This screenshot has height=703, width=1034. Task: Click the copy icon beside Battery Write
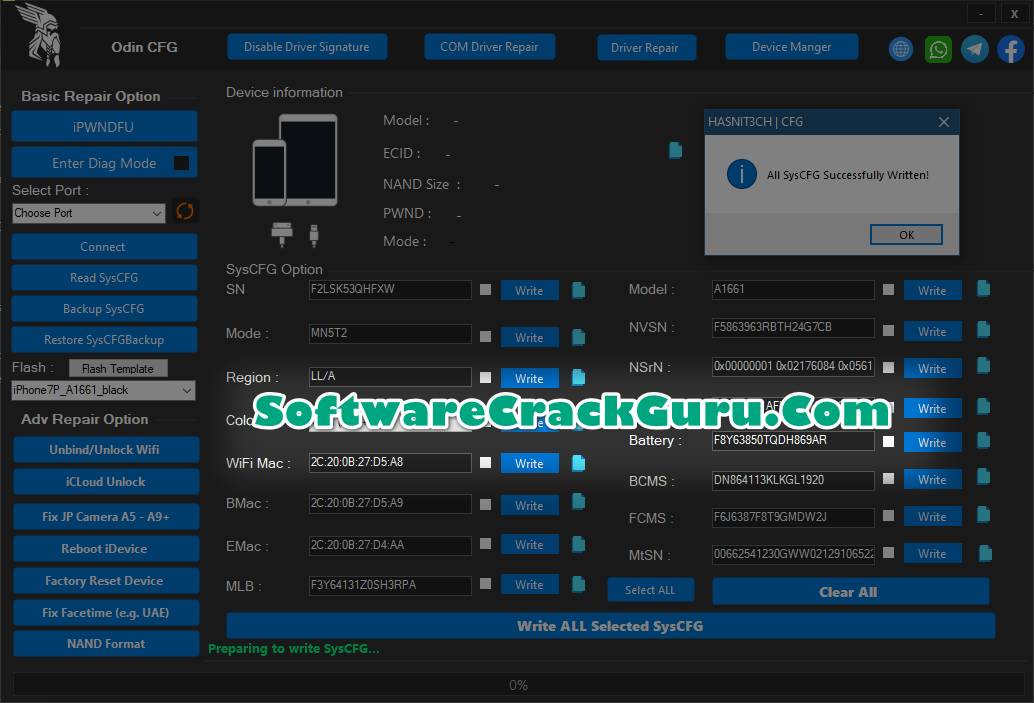coord(983,440)
